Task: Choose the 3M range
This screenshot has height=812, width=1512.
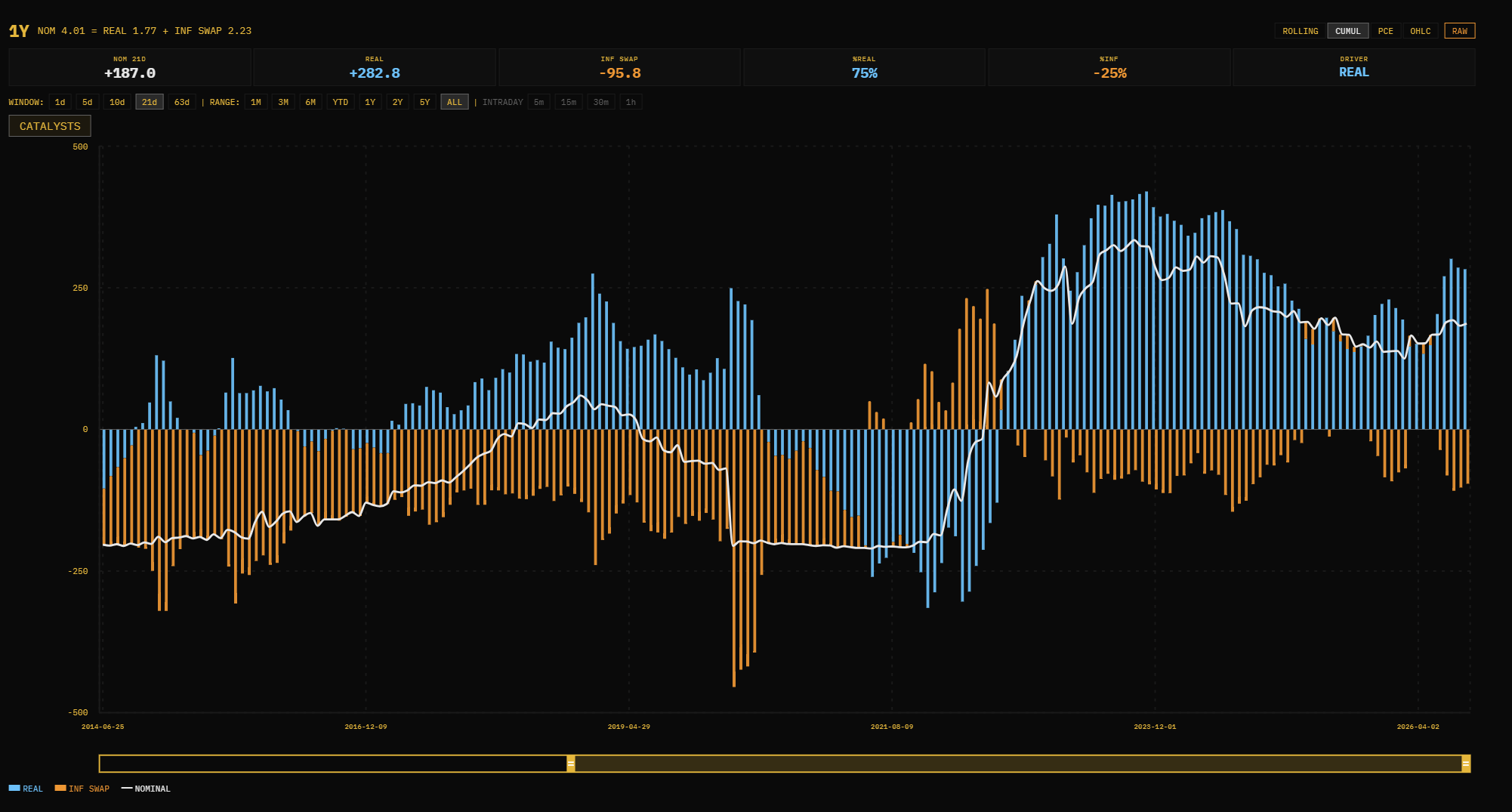Action: (283, 102)
